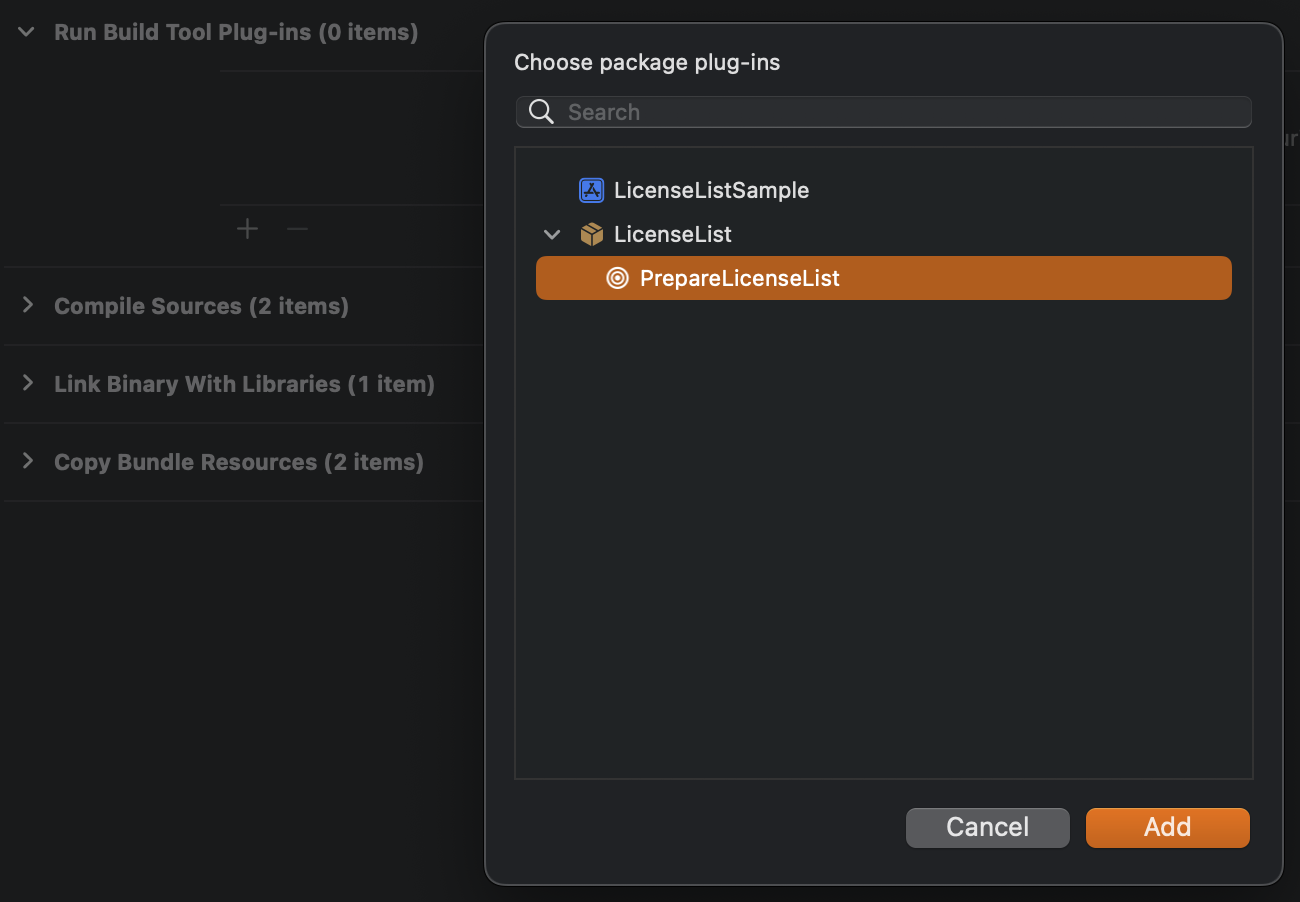Screen dimensions: 1300x902
Task: Collapse the LicenseList package tree
Action: click(551, 235)
